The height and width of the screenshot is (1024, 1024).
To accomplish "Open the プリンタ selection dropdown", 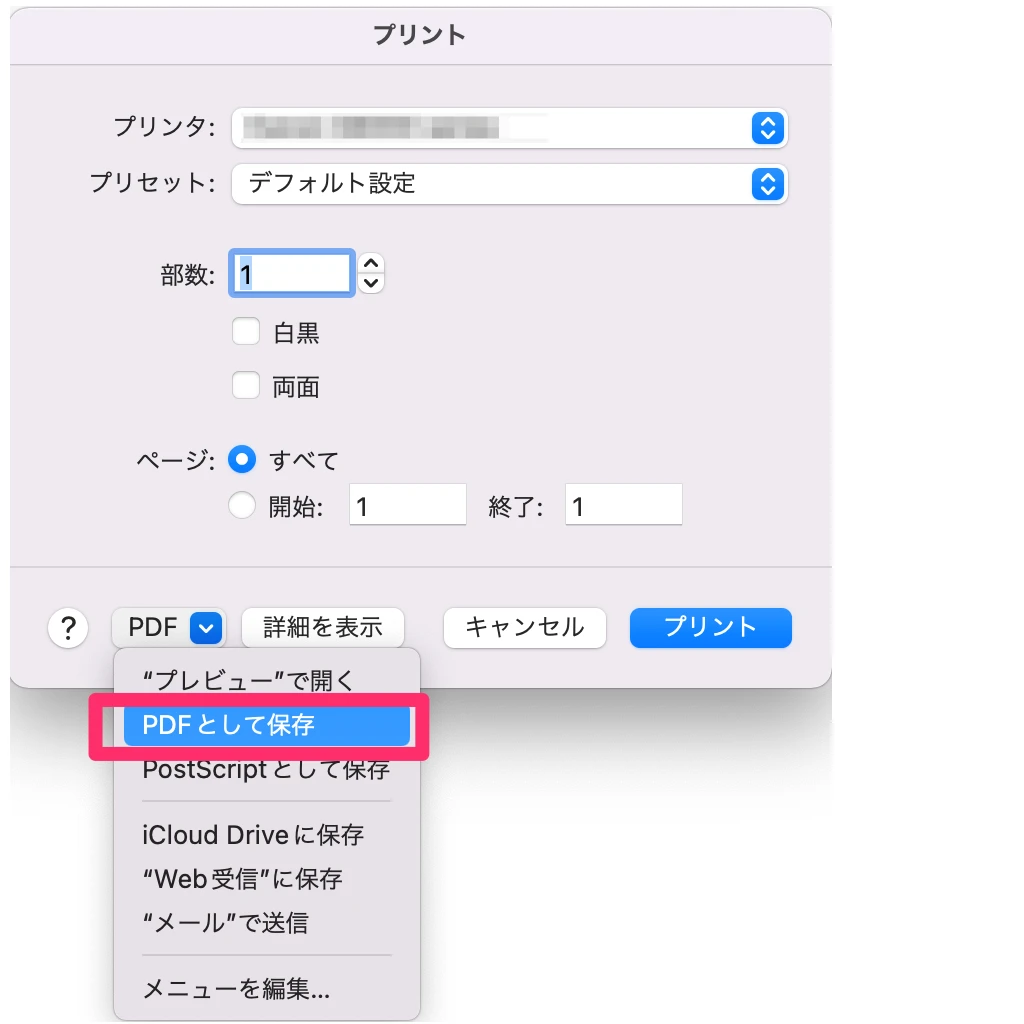I will [509, 128].
